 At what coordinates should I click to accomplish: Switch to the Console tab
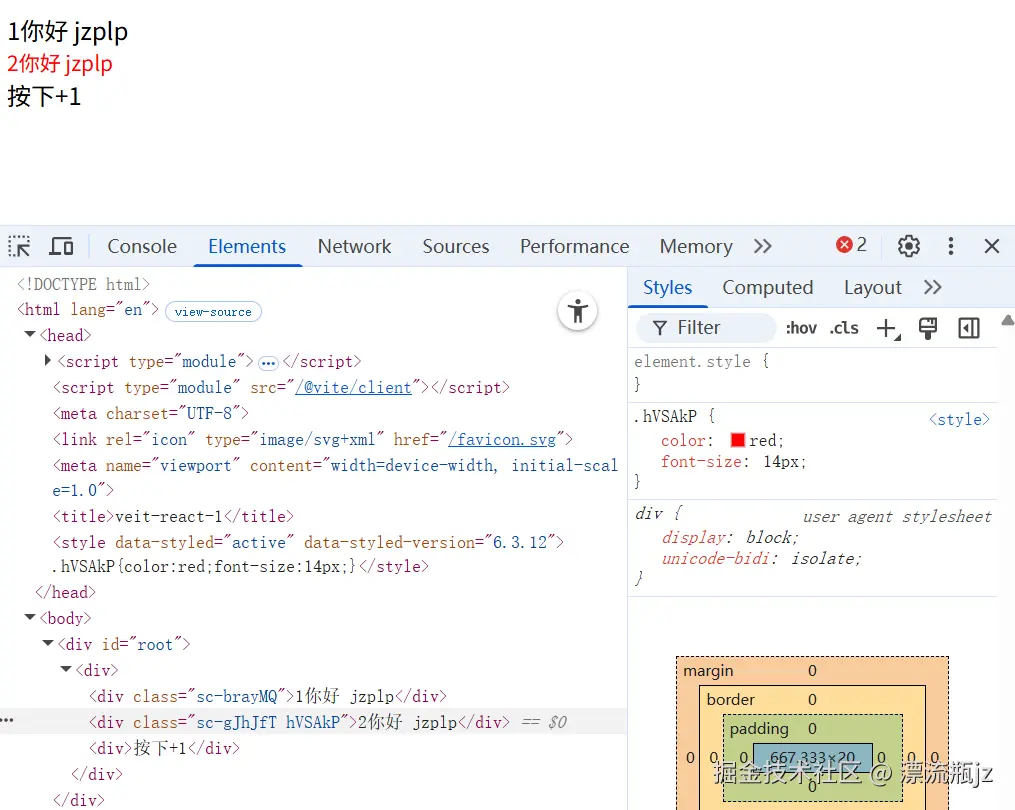(141, 245)
